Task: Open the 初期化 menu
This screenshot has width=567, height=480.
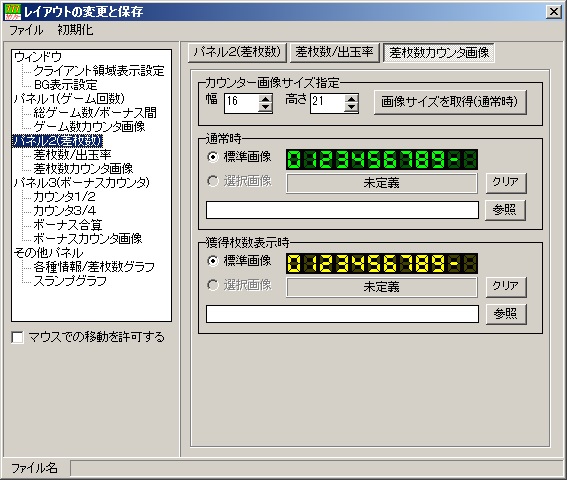Action: tap(75, 30)
